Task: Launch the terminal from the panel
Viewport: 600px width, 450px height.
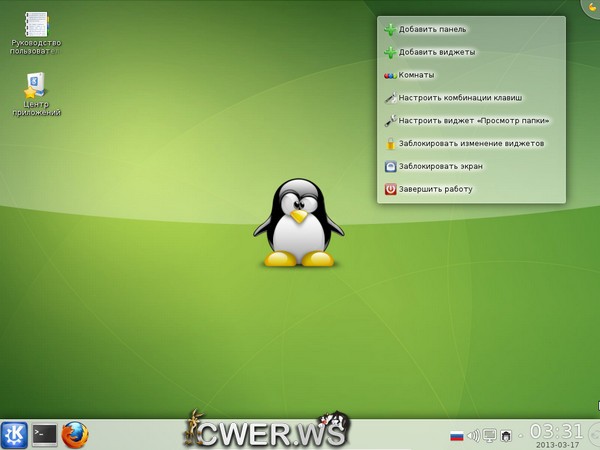Action: [x=44, y=435]
